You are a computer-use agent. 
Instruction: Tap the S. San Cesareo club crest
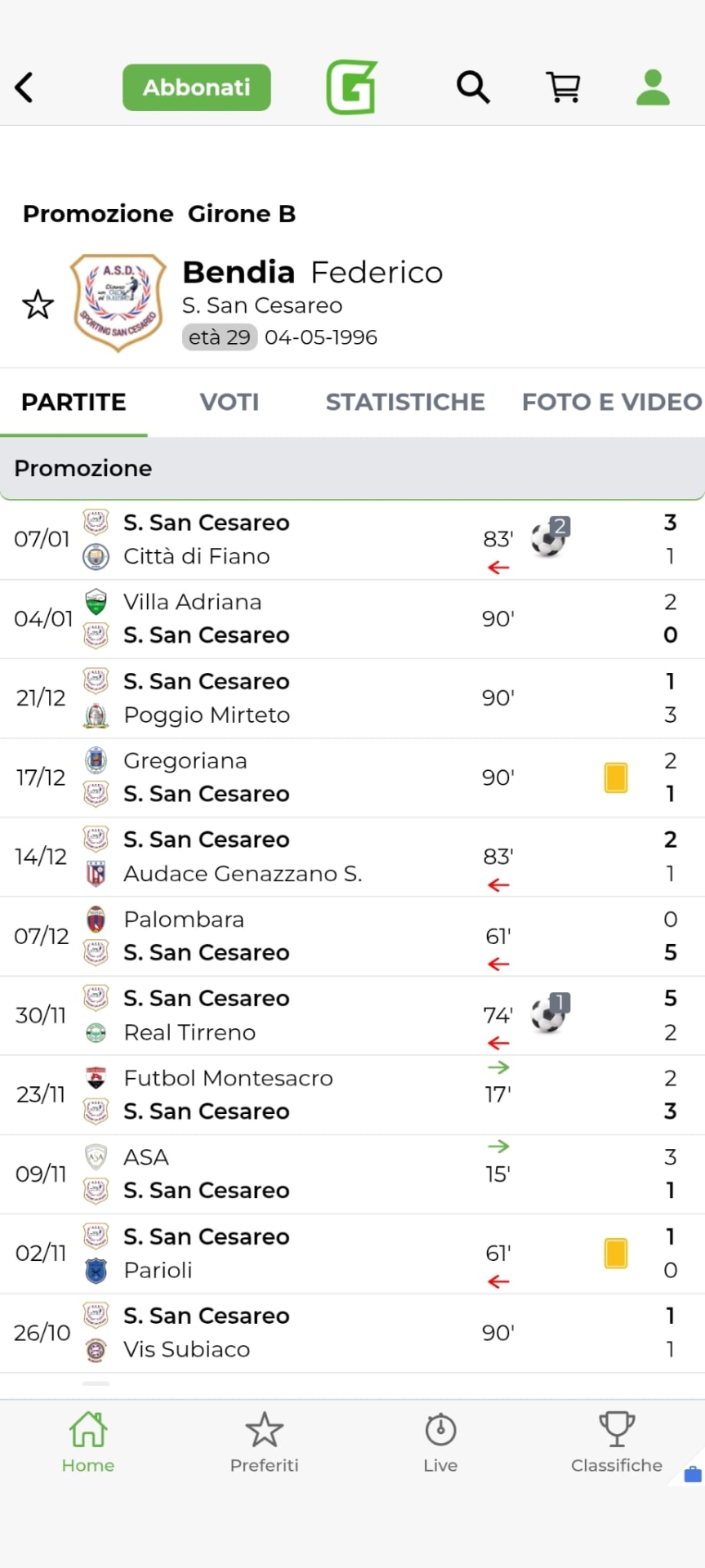[118, 303]
